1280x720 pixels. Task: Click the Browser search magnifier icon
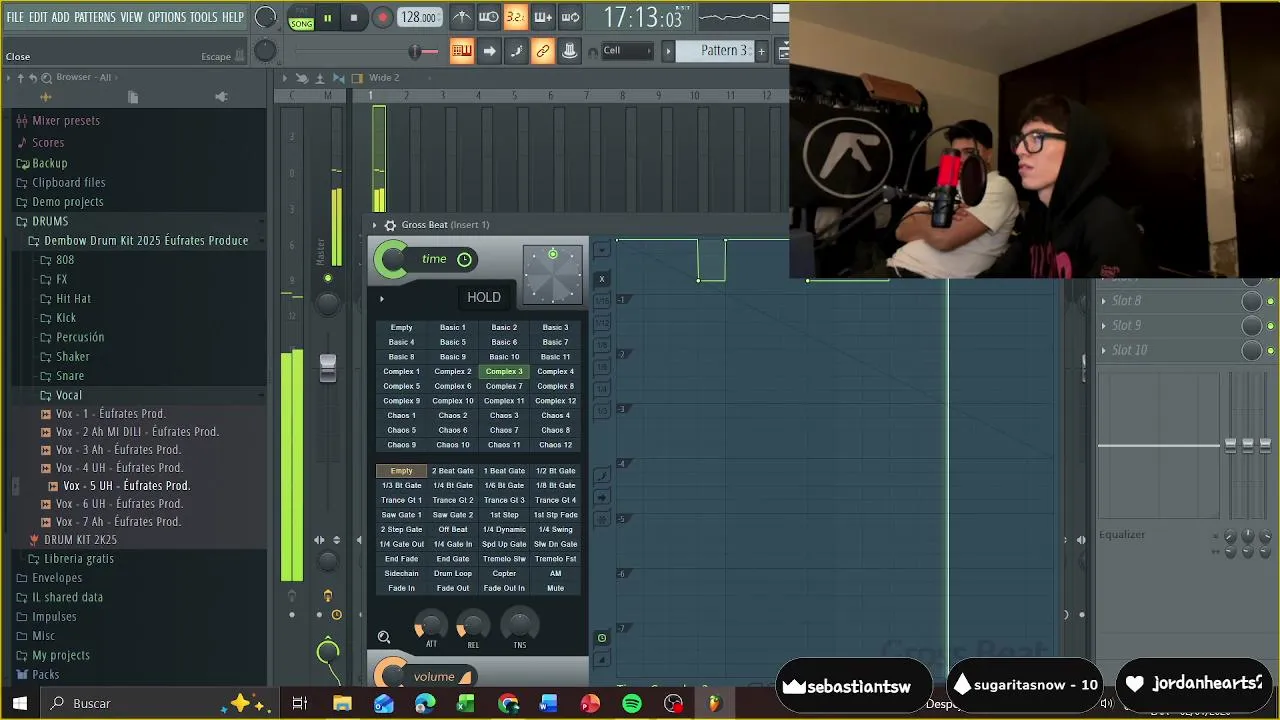(46, 77)
